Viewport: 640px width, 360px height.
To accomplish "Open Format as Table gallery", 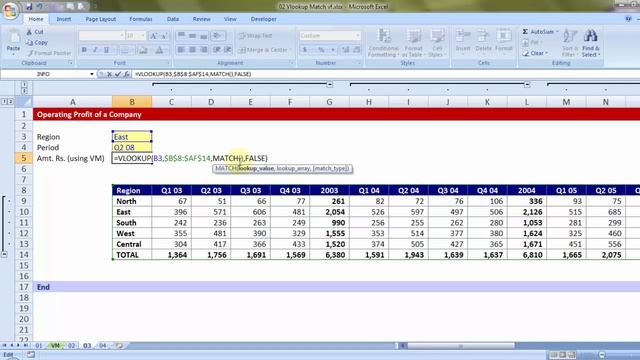I will 413,43.
